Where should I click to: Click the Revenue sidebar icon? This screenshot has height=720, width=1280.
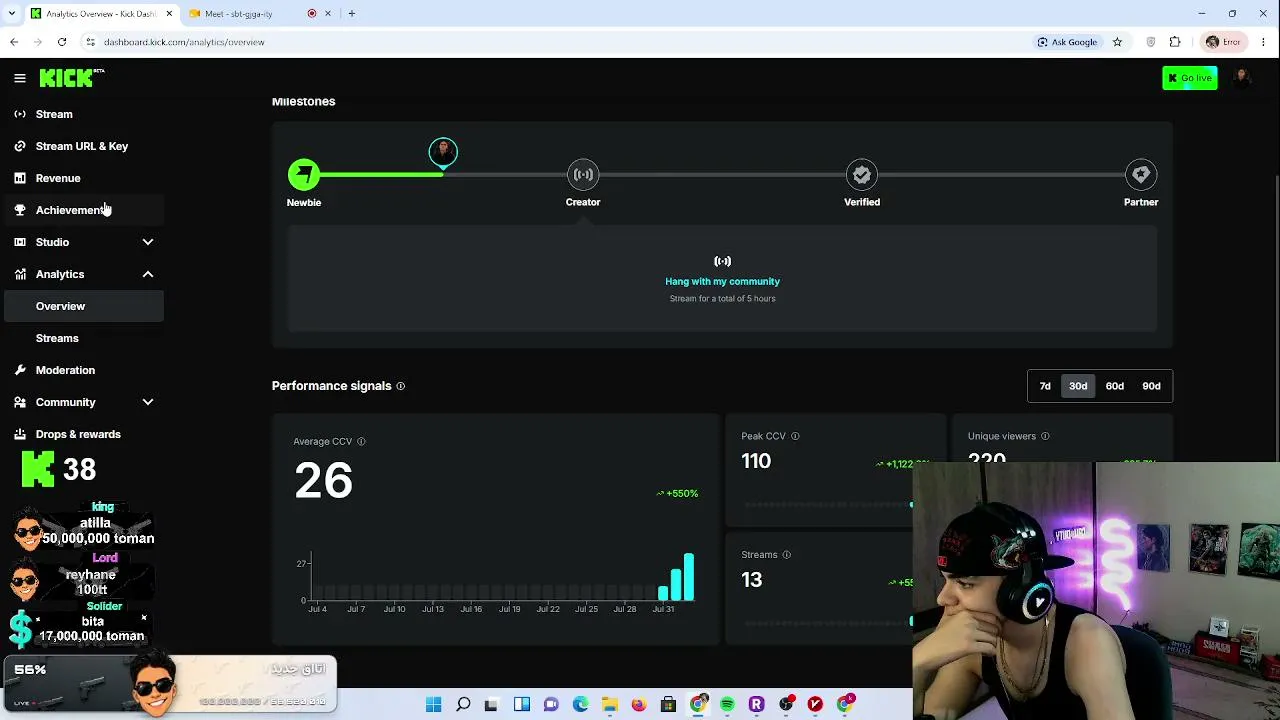pyautogui.click(x=20, y=178)
